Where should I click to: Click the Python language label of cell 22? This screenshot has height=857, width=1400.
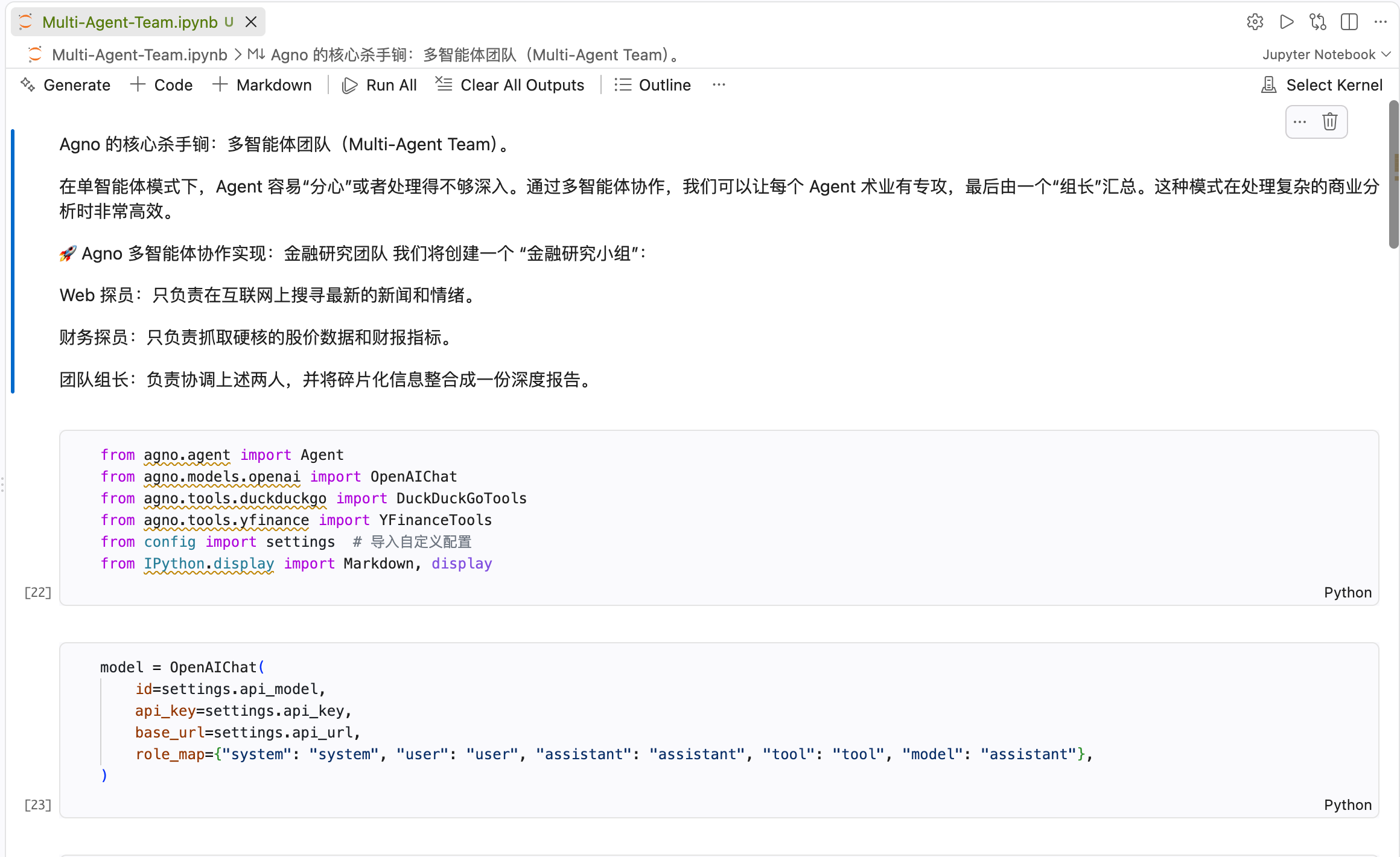pos(1347,593)
